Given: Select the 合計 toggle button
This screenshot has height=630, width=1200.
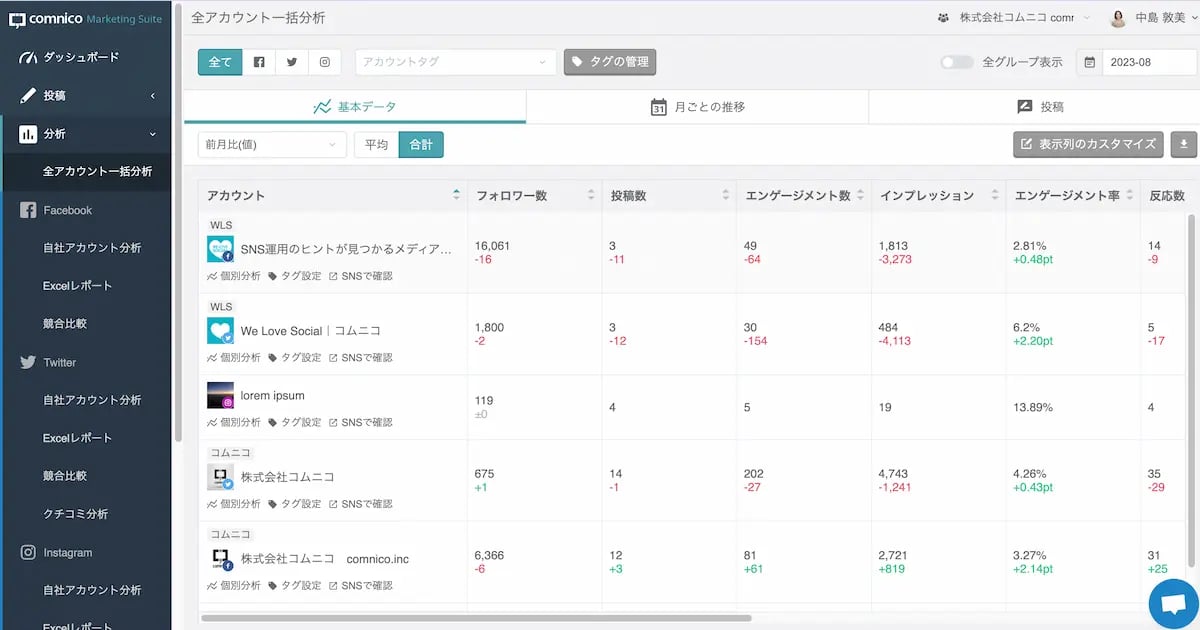Looking at the screenshot, I should click(x=421, y=145).
